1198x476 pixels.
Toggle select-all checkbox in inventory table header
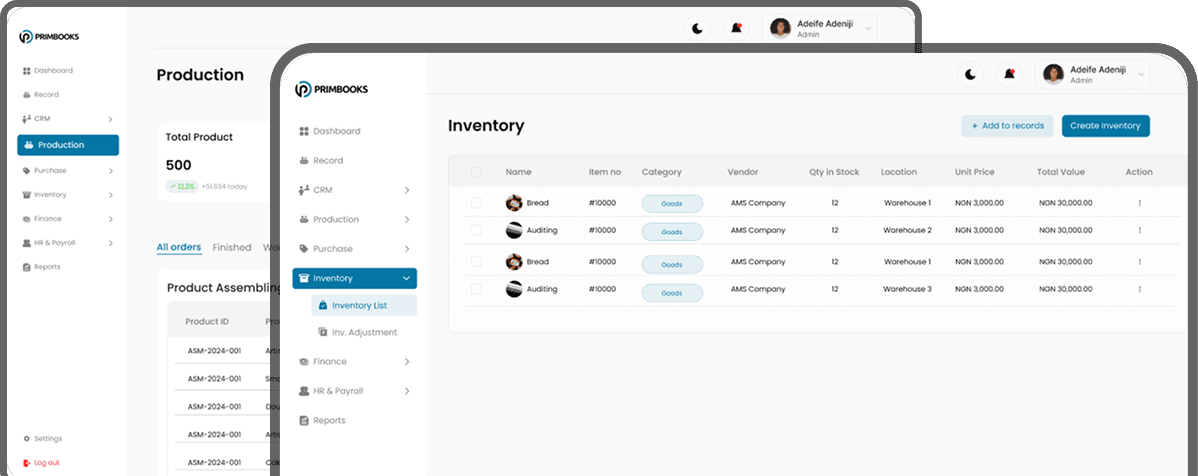[477, 173]
